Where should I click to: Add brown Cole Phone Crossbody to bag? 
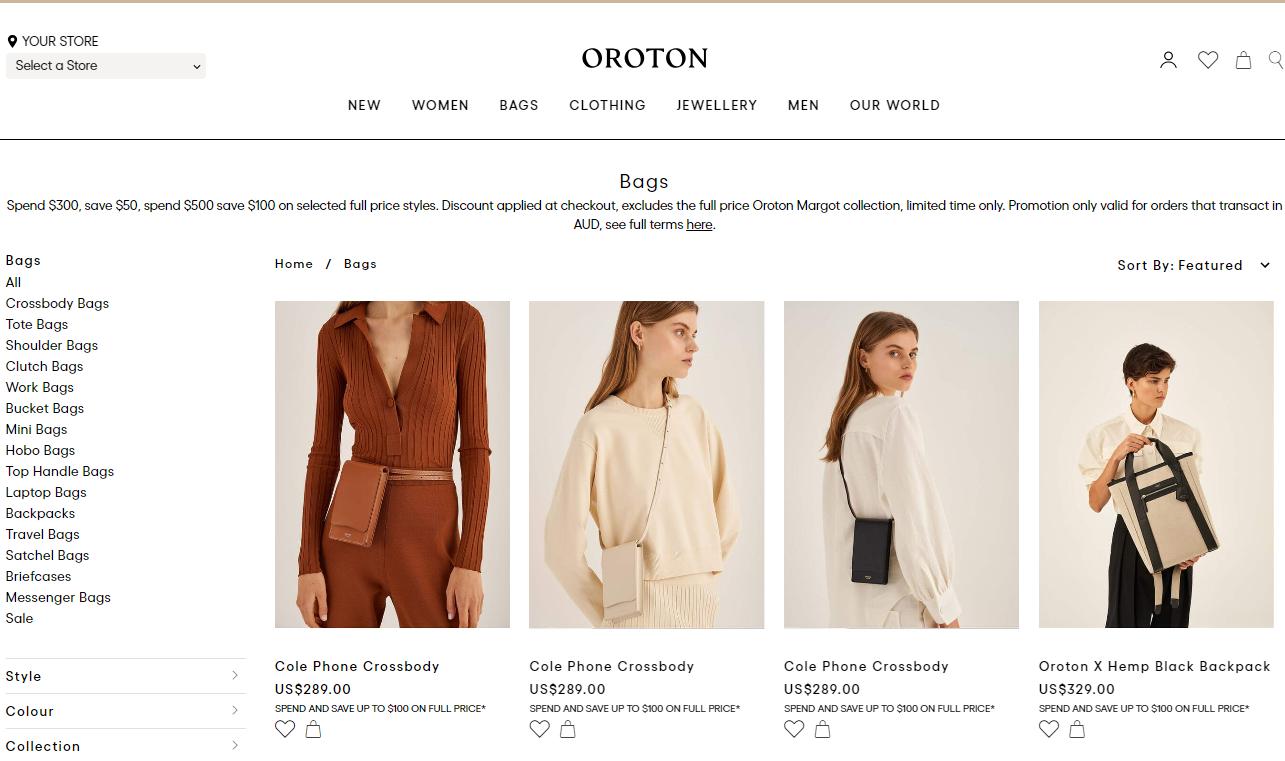point(313,729)
